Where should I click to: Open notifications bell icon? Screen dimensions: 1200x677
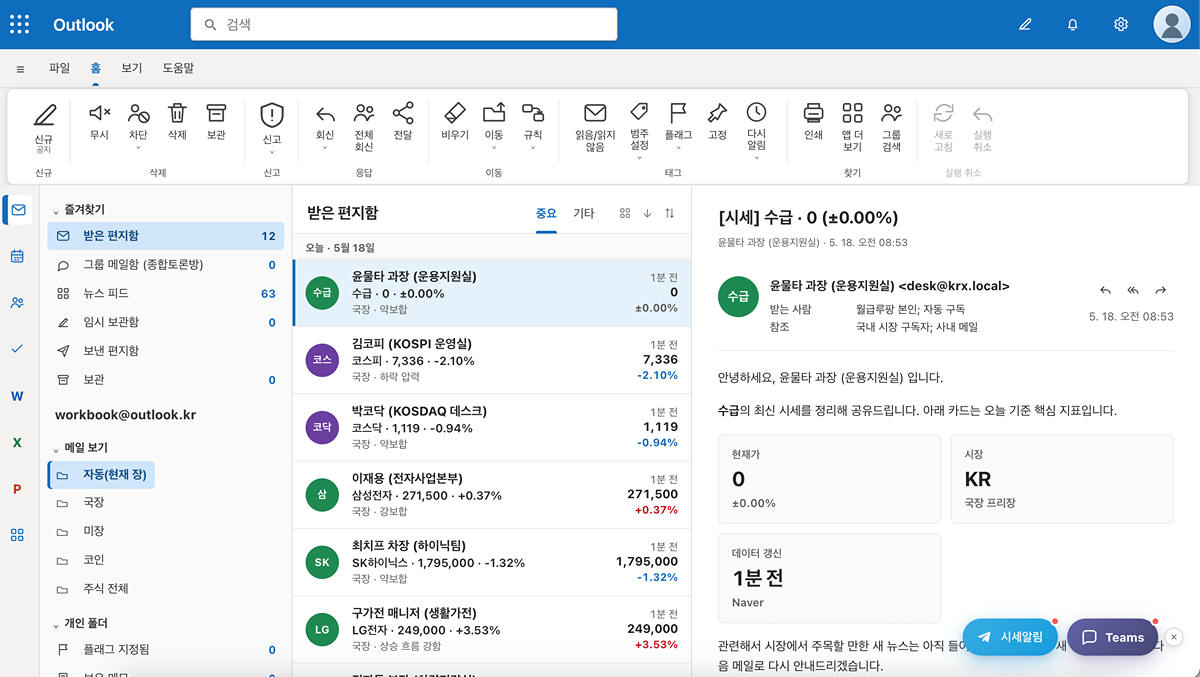point(1073,24)
